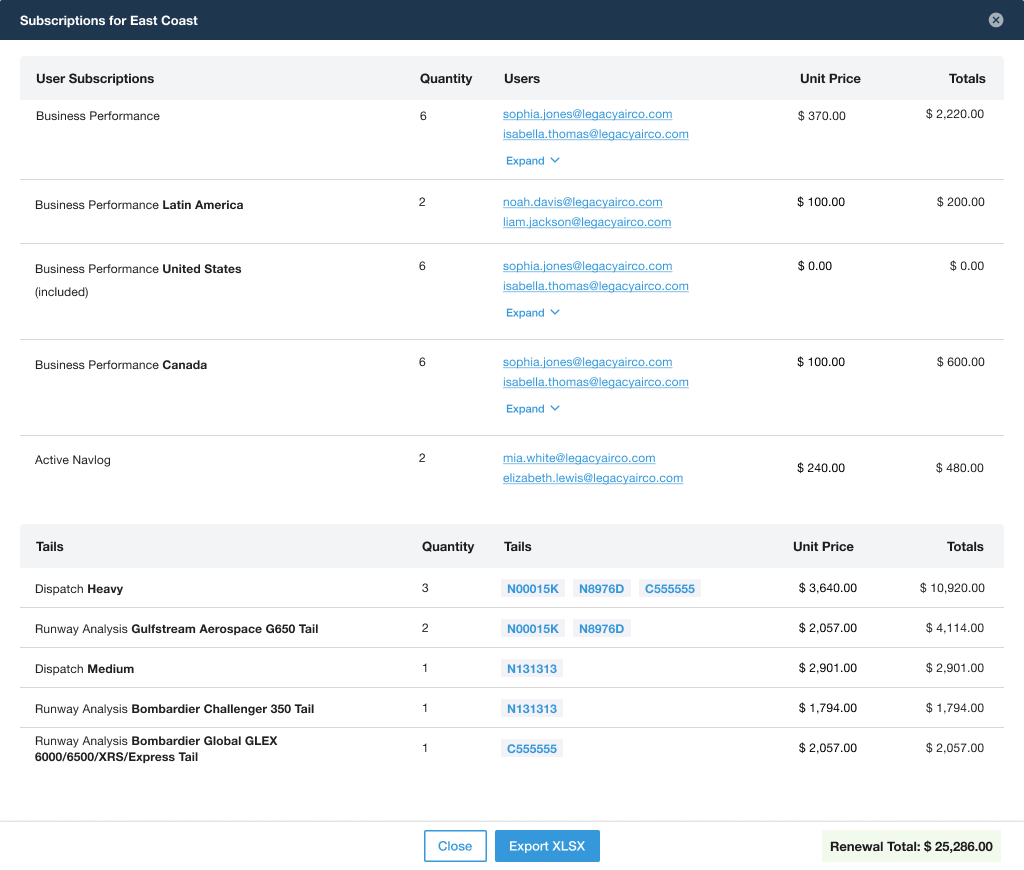Viewport: 1024px width, 870px height.
Task: Click the $ 600.00 total for Canada
Action: [x=960, y=362]
